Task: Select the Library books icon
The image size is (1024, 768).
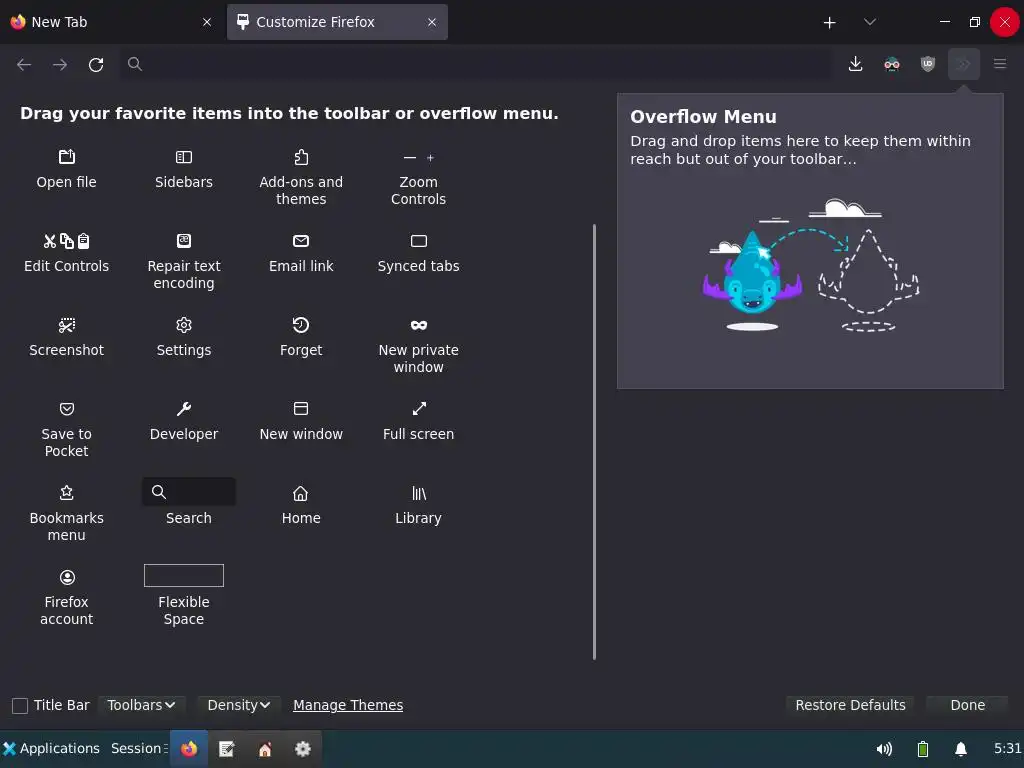Action: pyautogui.click(x=419, y=493)
